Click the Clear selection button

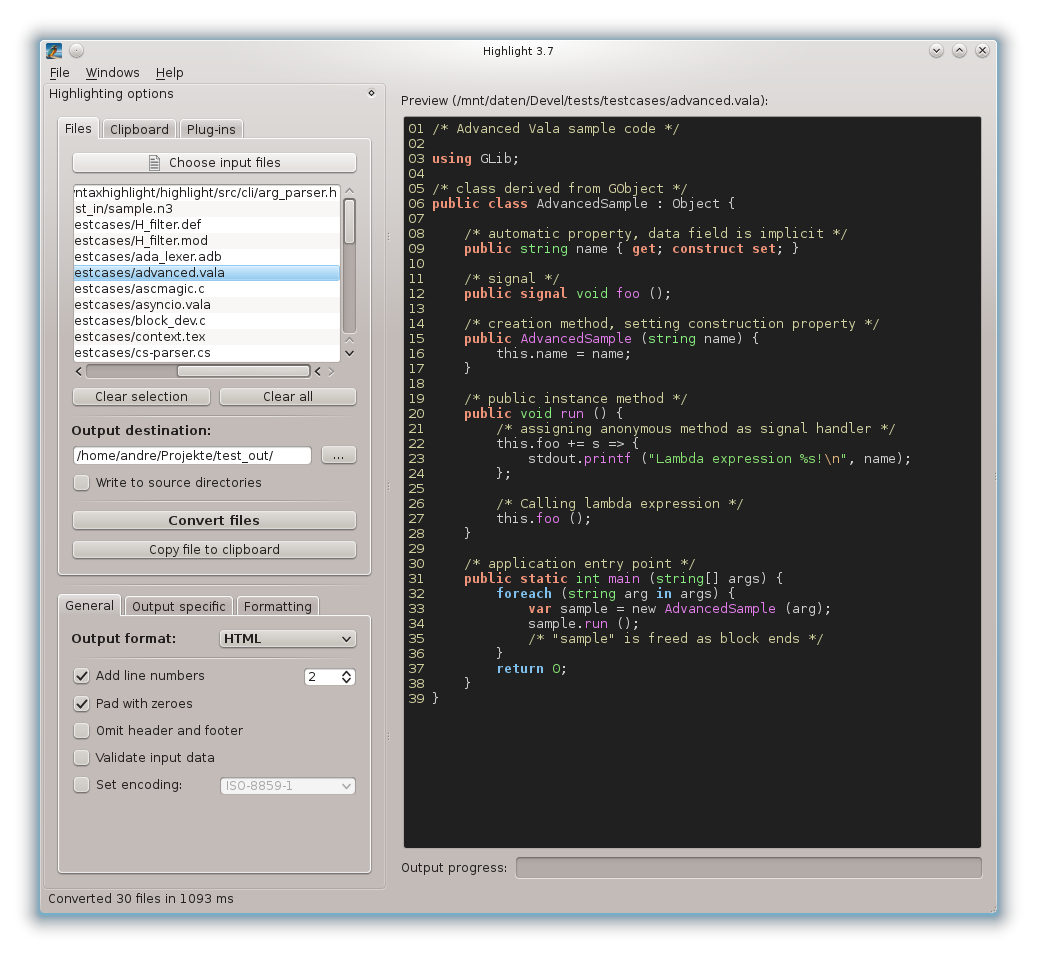[142, 397]
